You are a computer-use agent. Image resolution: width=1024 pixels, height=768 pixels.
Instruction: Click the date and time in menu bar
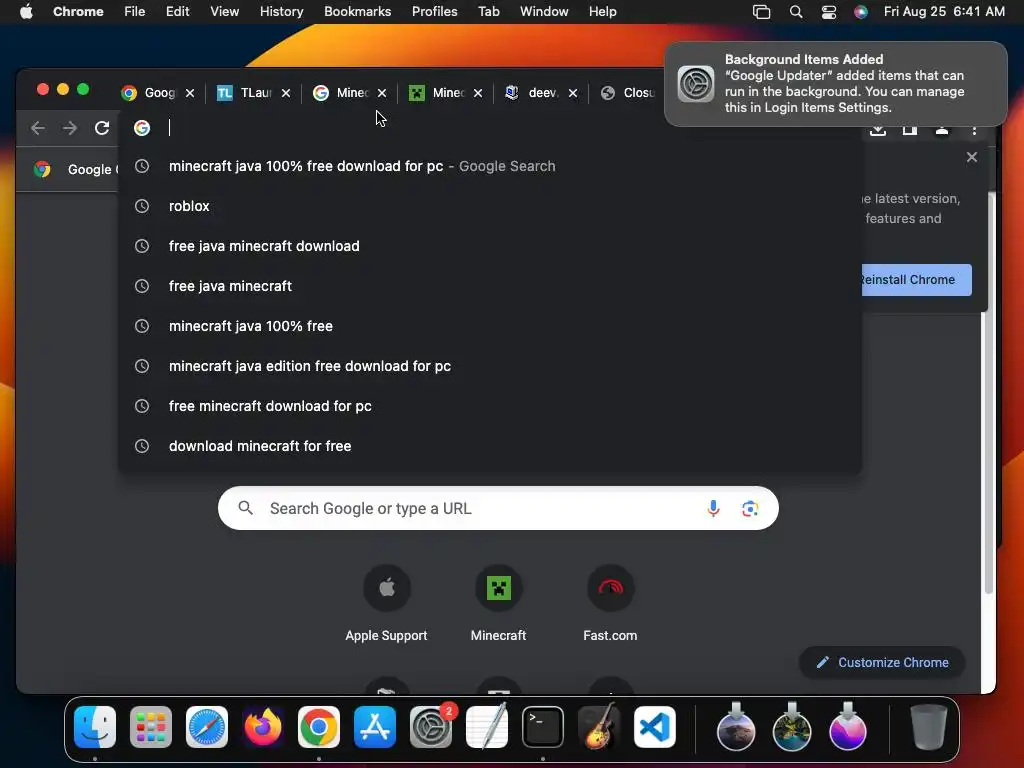click(x=944, y=12)
